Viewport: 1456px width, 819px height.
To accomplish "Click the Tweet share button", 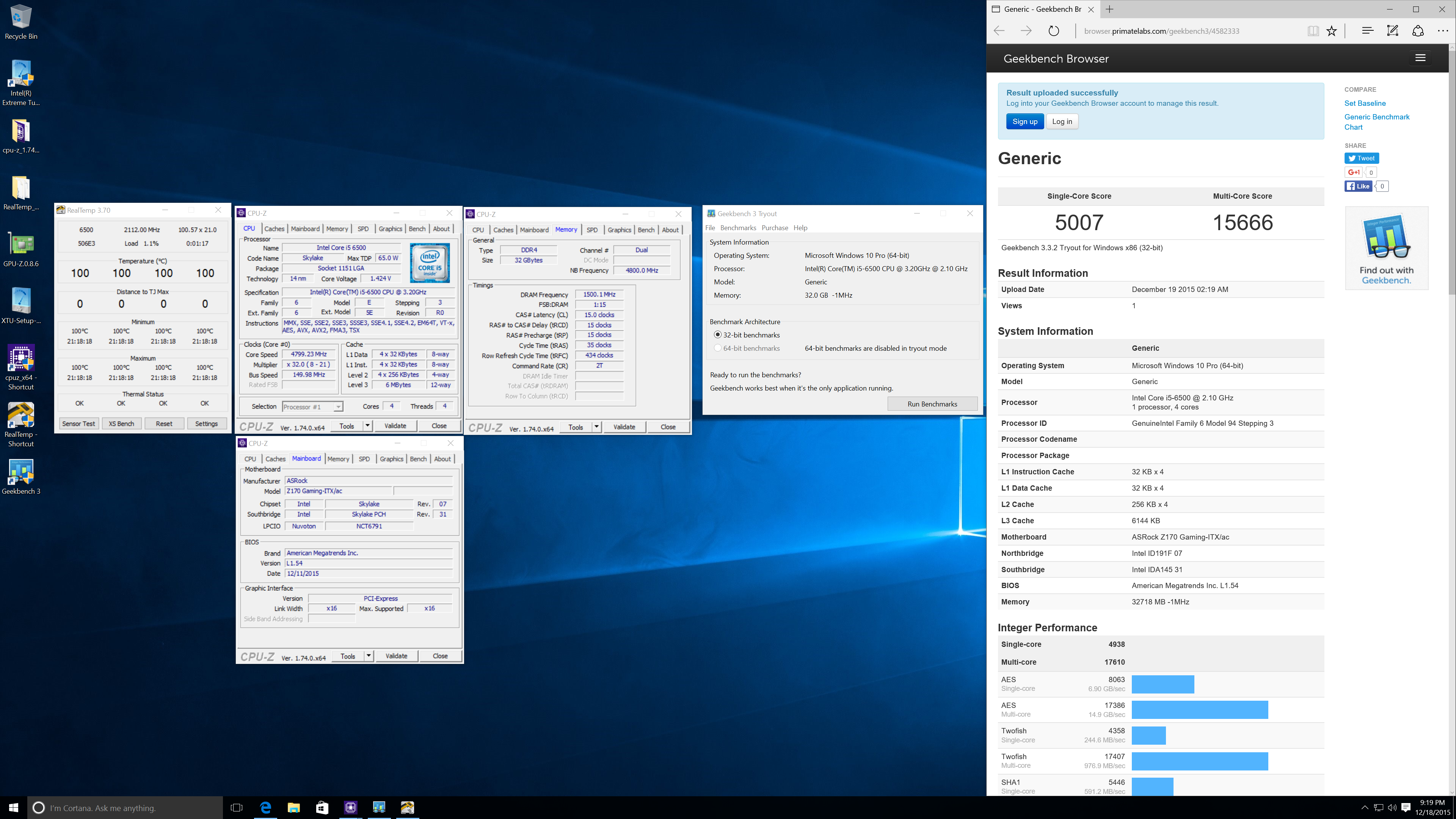I will (1362, 158).
